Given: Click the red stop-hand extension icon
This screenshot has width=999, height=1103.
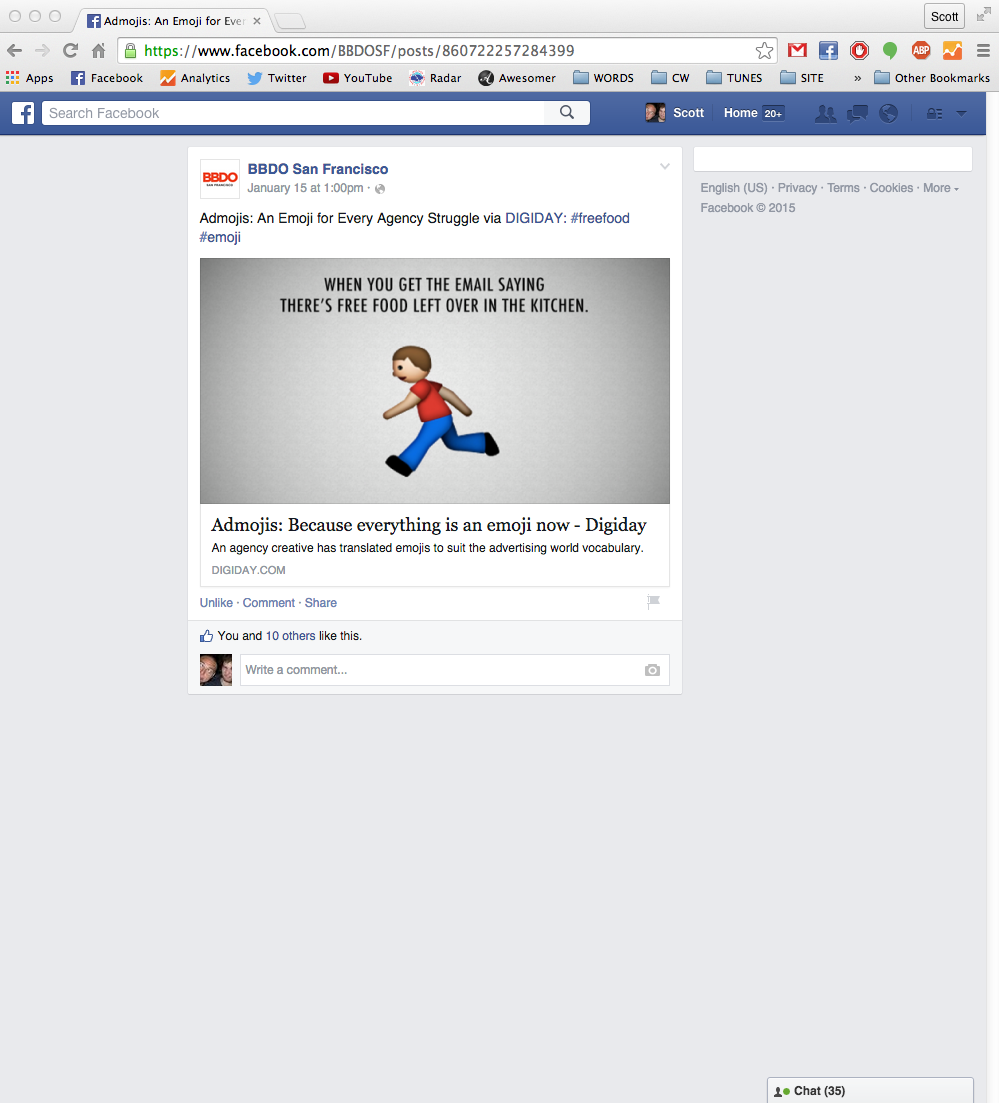Looking at the screenshot, I should point(859,51).
